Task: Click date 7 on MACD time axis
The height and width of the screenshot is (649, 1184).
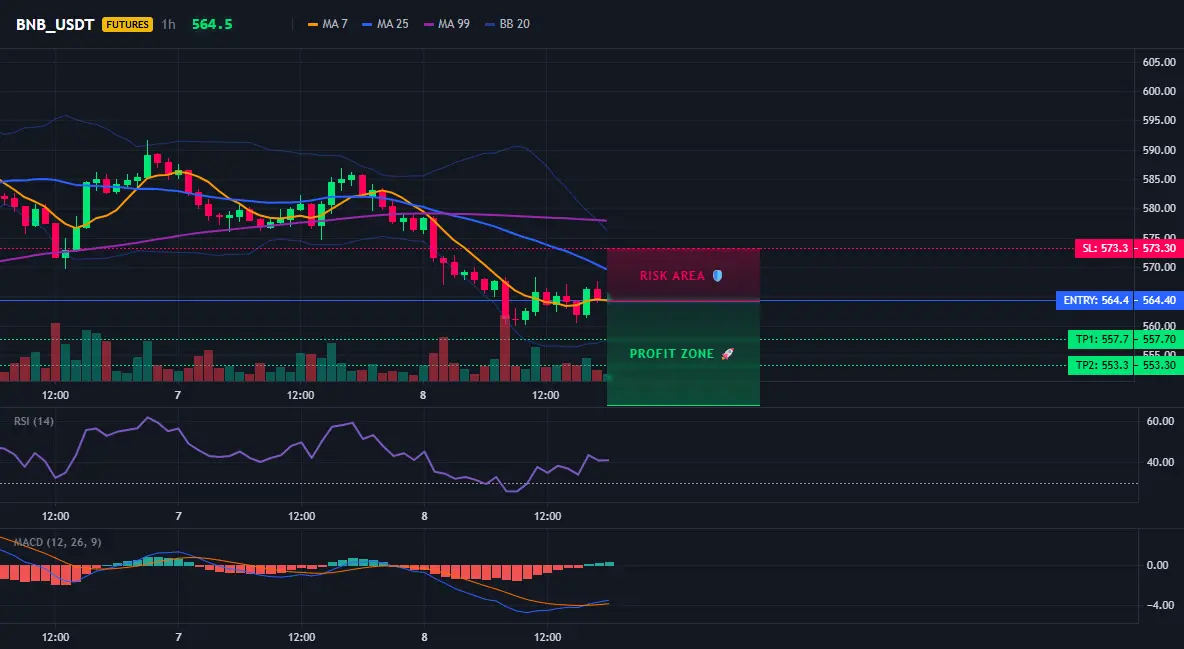Action: tap(178, 637)
